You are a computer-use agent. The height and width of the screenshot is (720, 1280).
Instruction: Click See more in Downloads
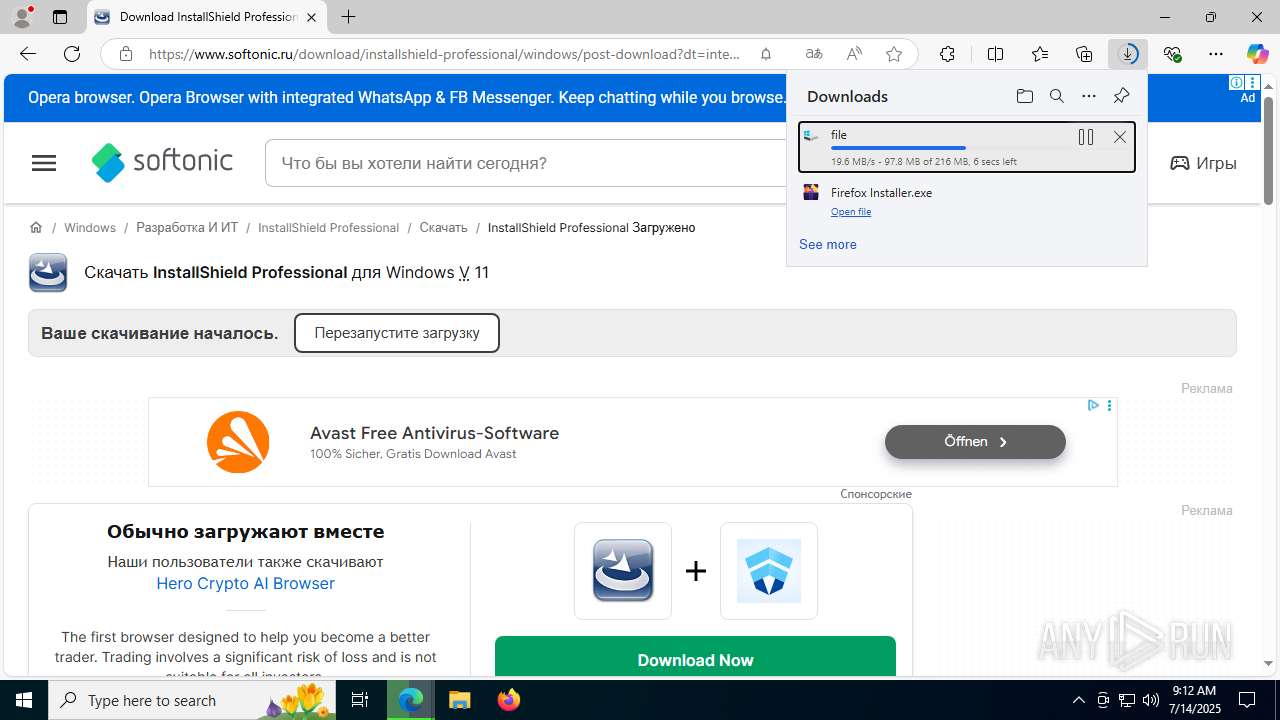pos(827,244)
